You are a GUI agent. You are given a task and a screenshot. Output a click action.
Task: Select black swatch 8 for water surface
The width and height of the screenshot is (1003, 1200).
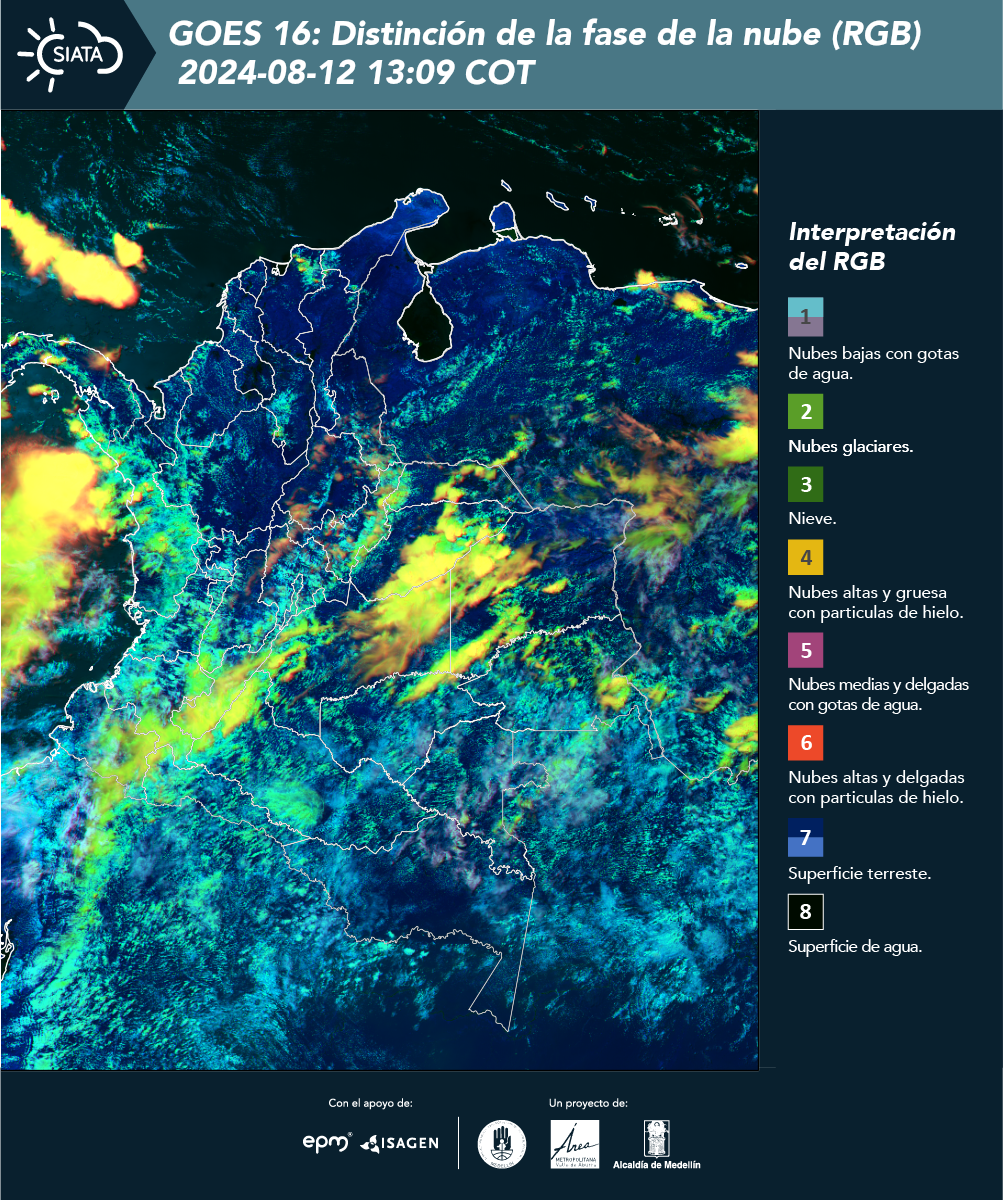(x=805, y=911)
